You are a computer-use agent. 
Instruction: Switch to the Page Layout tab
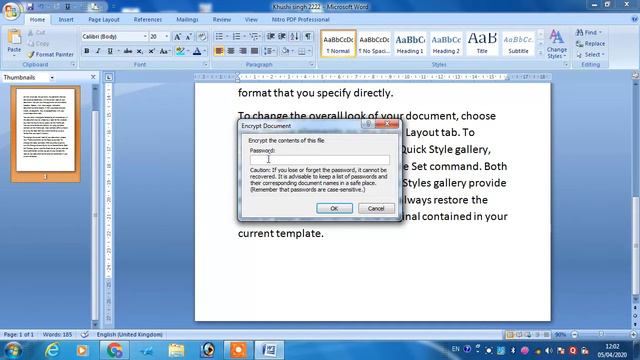click(104, 20)
